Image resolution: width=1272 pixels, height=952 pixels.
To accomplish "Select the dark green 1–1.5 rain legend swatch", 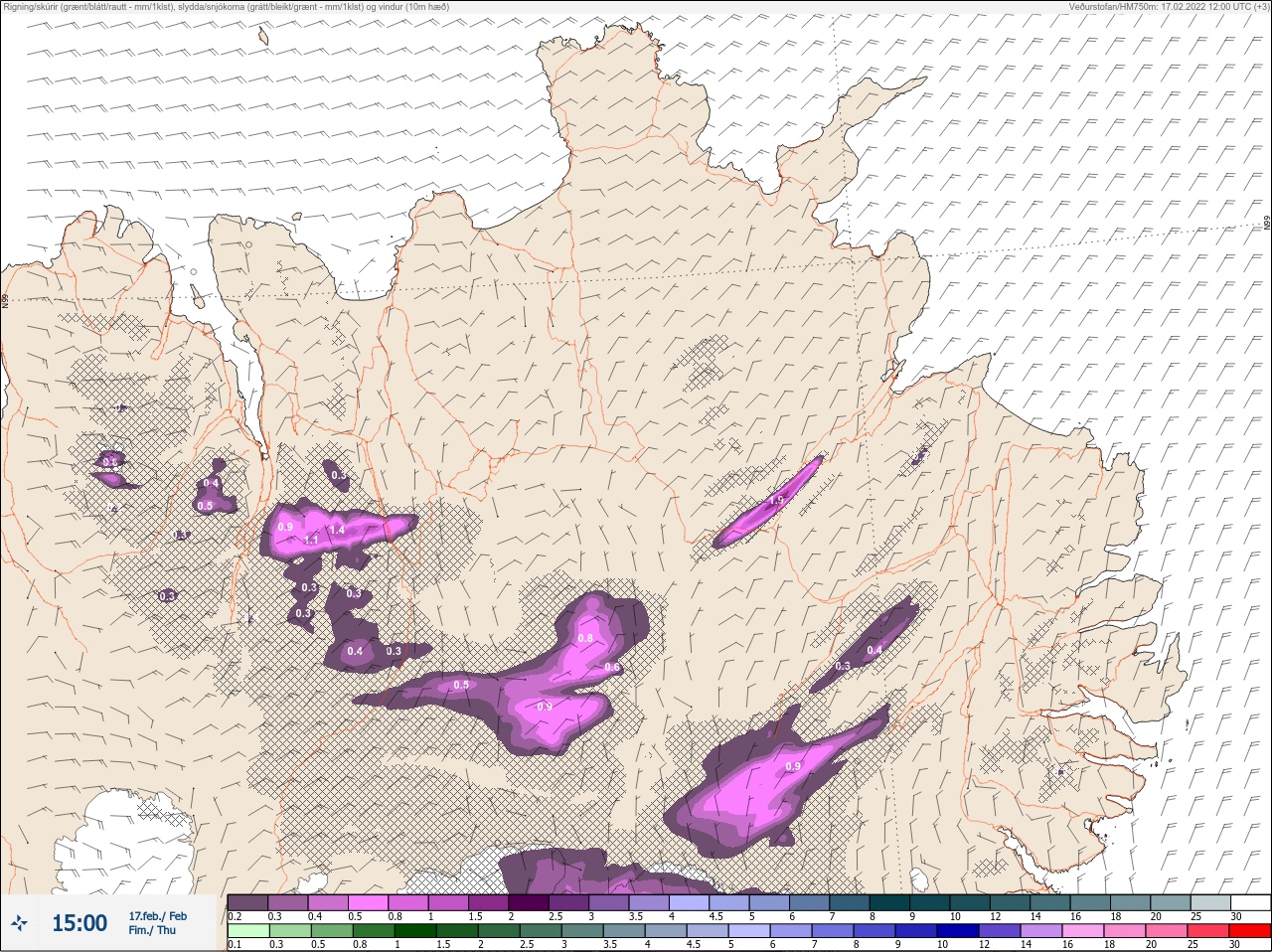I will tap(413, 931).
